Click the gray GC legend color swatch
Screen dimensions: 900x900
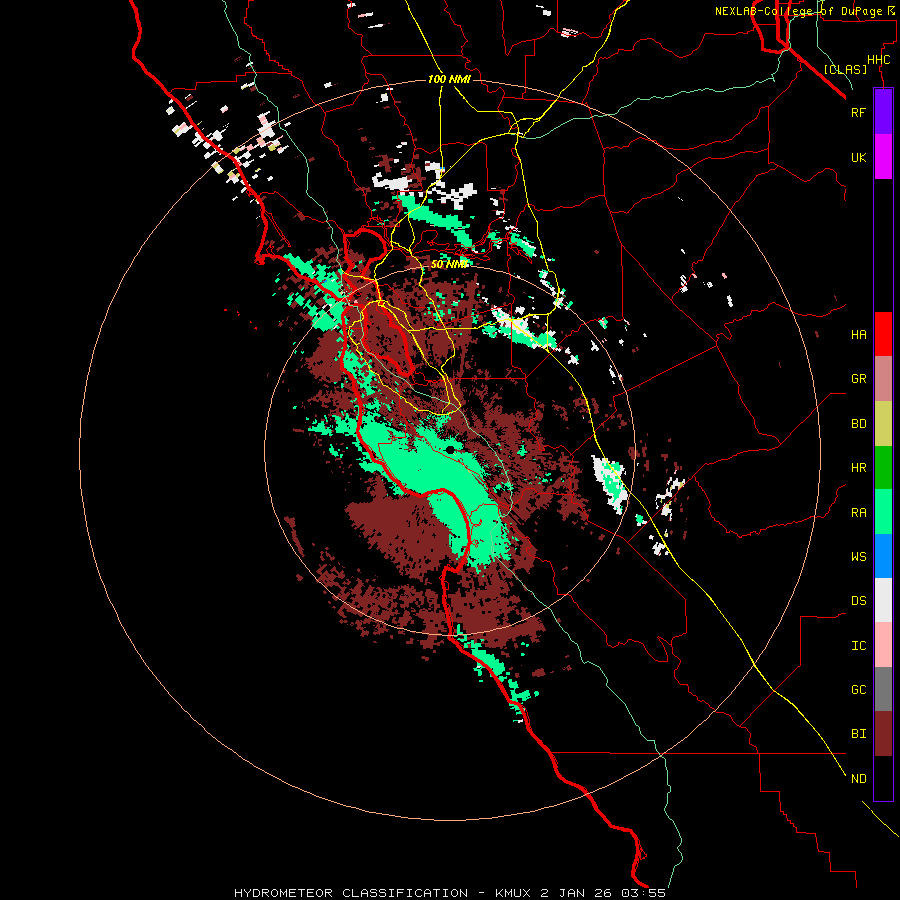coord(883,689)
